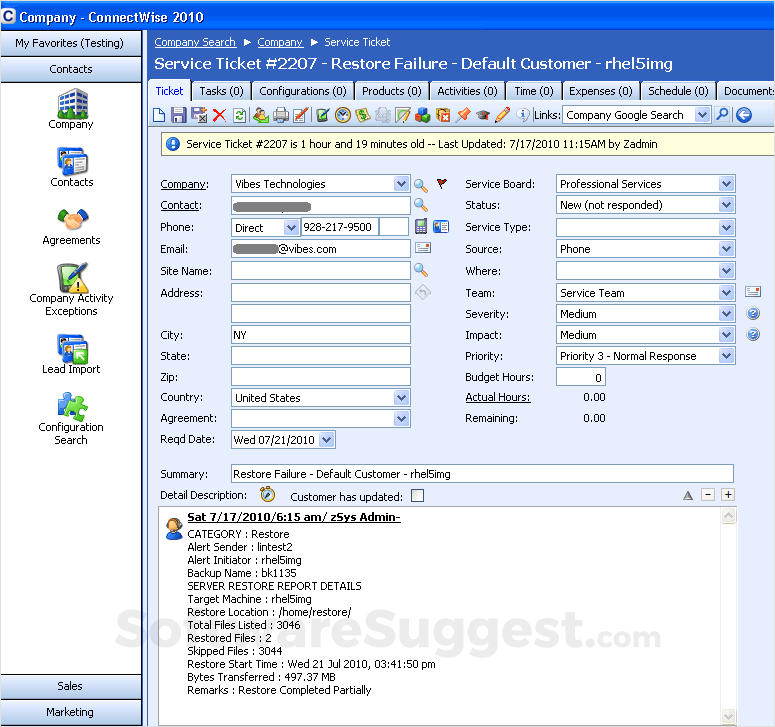Open the Sales section in sidebar
Viewport: 775px width, 727px height.
point(71,686)
